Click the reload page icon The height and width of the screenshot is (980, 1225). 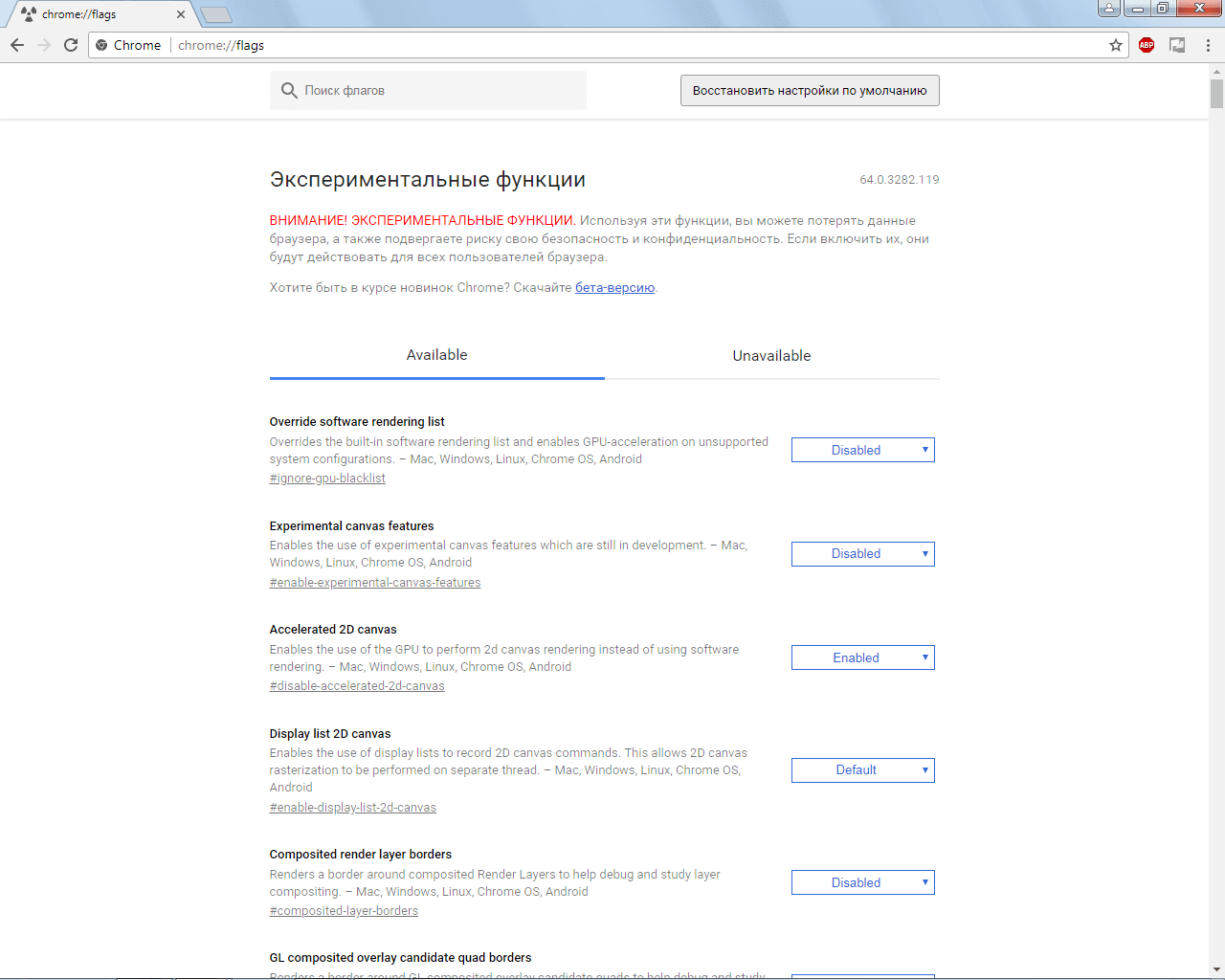(x=71, y=45)
